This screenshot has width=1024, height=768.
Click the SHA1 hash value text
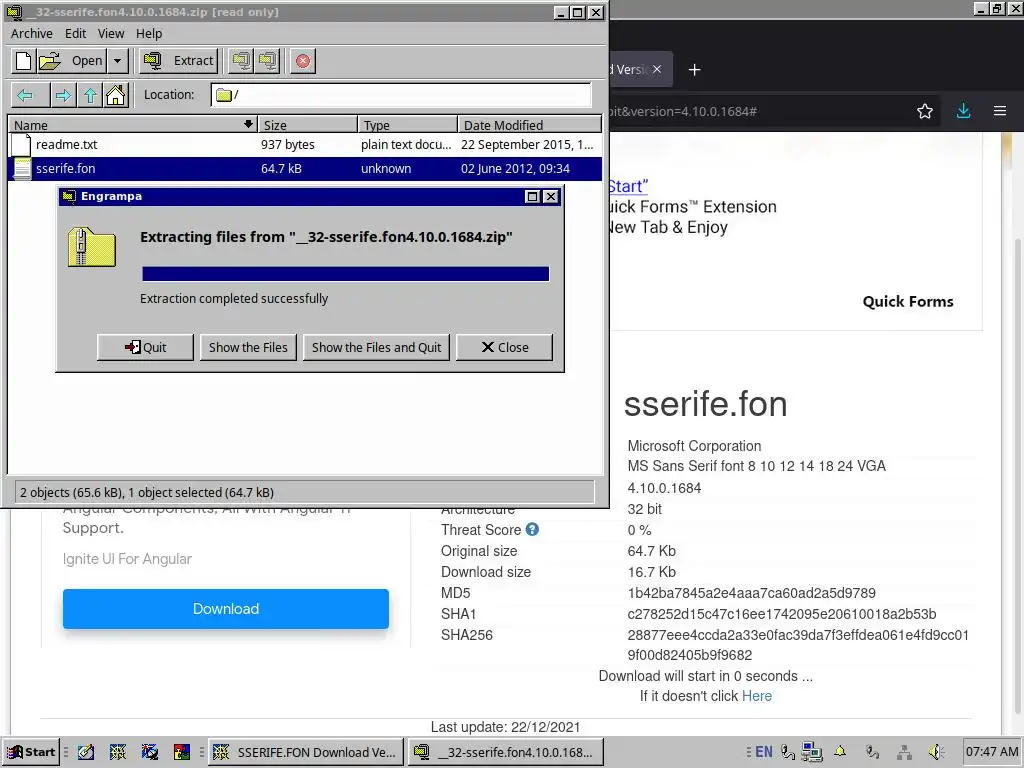tap(782, 614)
